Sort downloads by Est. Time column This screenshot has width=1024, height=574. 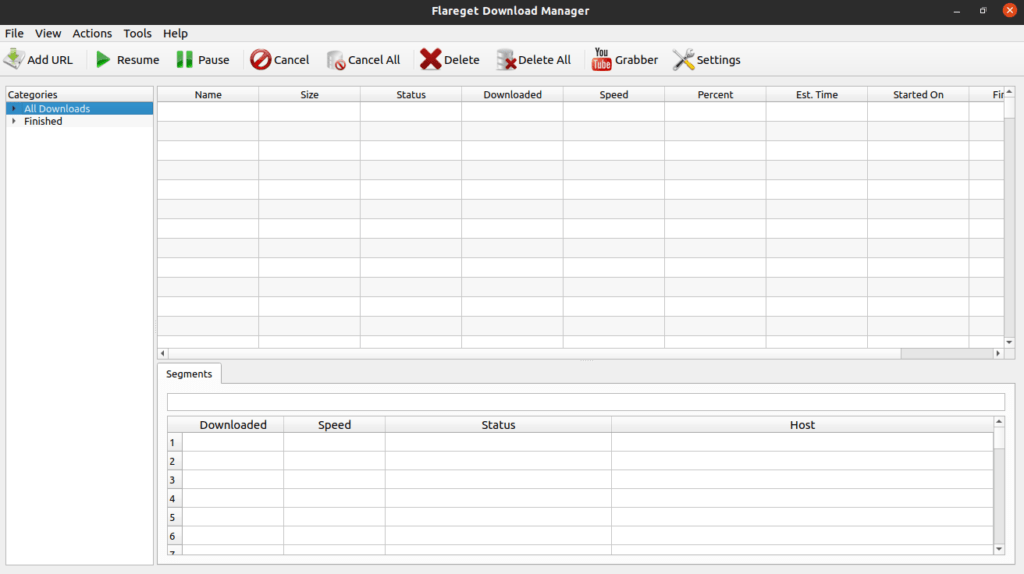tap(817, 95)
